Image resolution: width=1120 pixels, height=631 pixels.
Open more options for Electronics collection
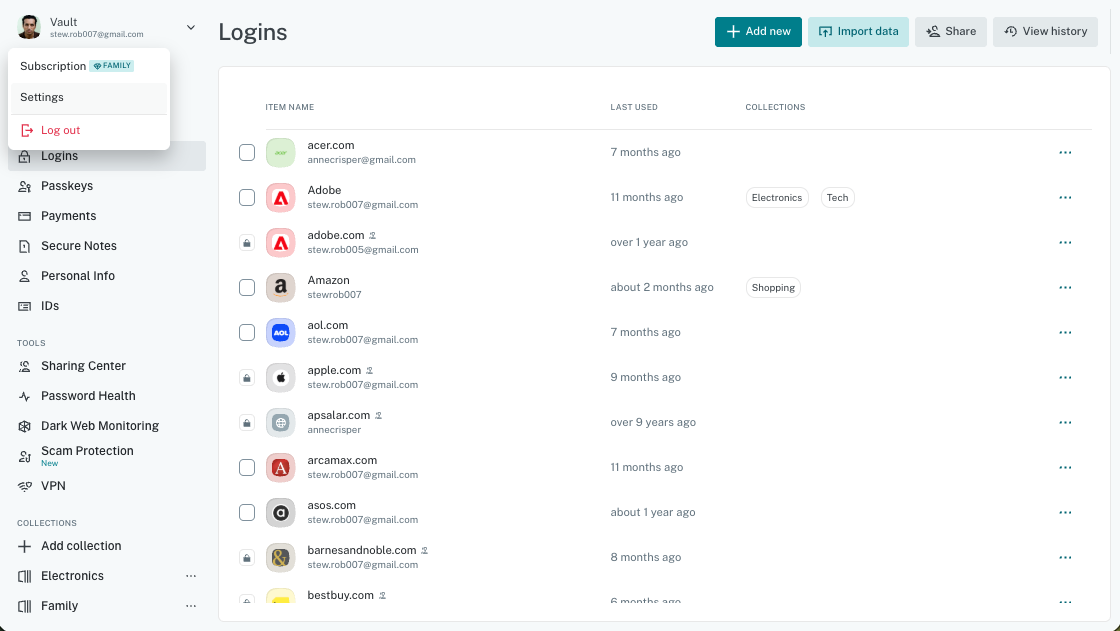[x=191, y=576]
